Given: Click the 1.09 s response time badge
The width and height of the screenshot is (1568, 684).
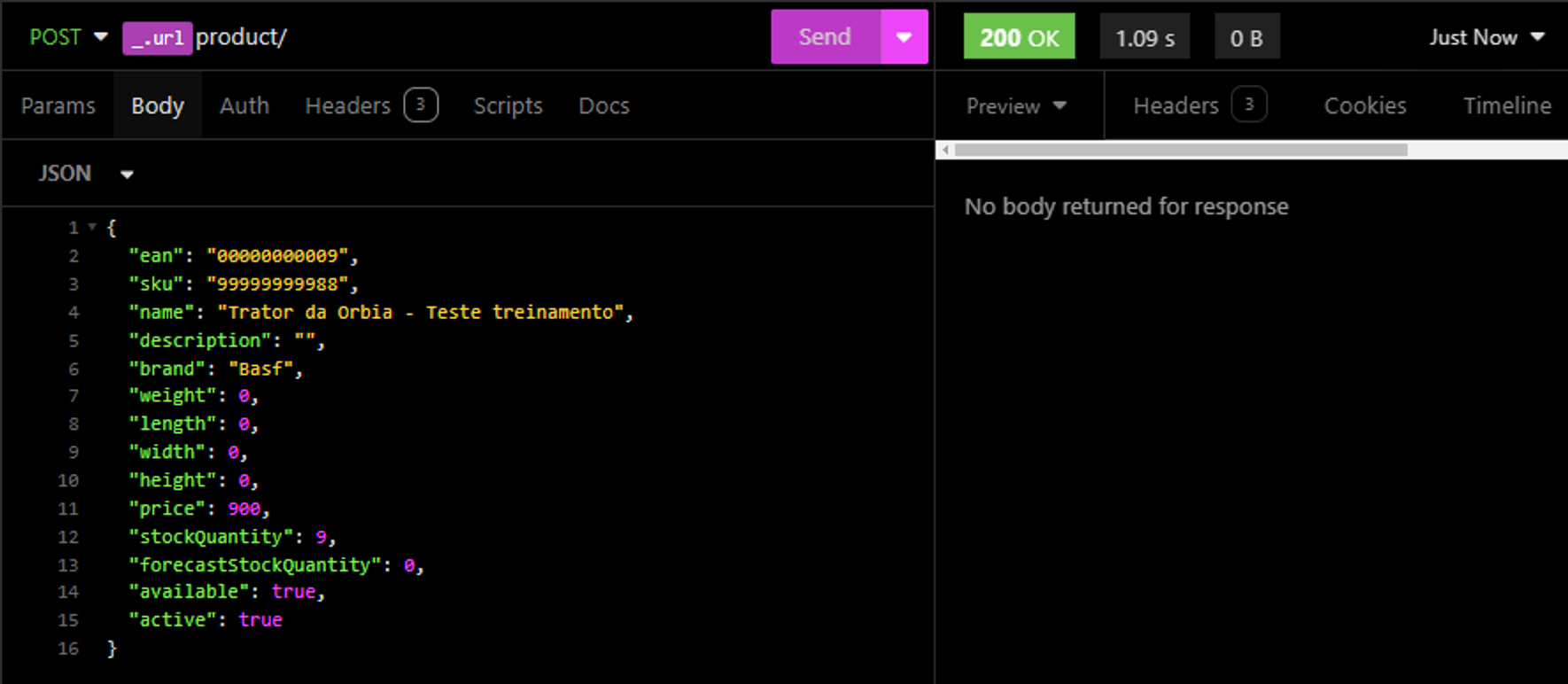Looking at the screenshot, I should tap(1145, 38).
